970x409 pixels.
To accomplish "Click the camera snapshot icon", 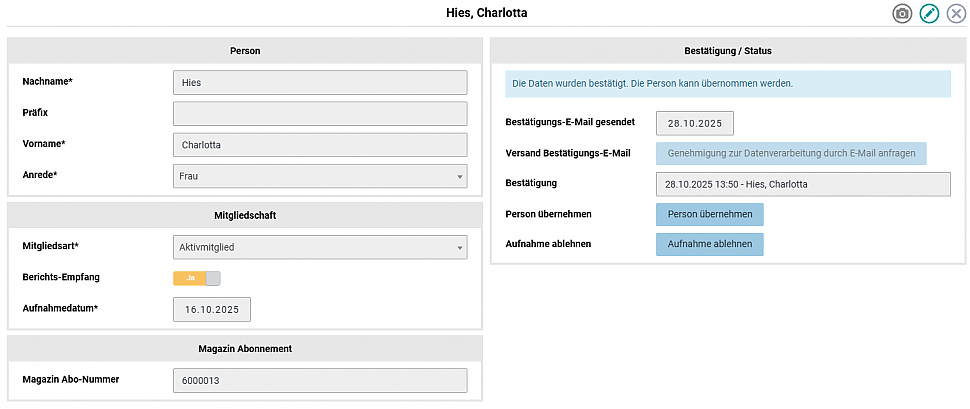I will click(902, 14).
